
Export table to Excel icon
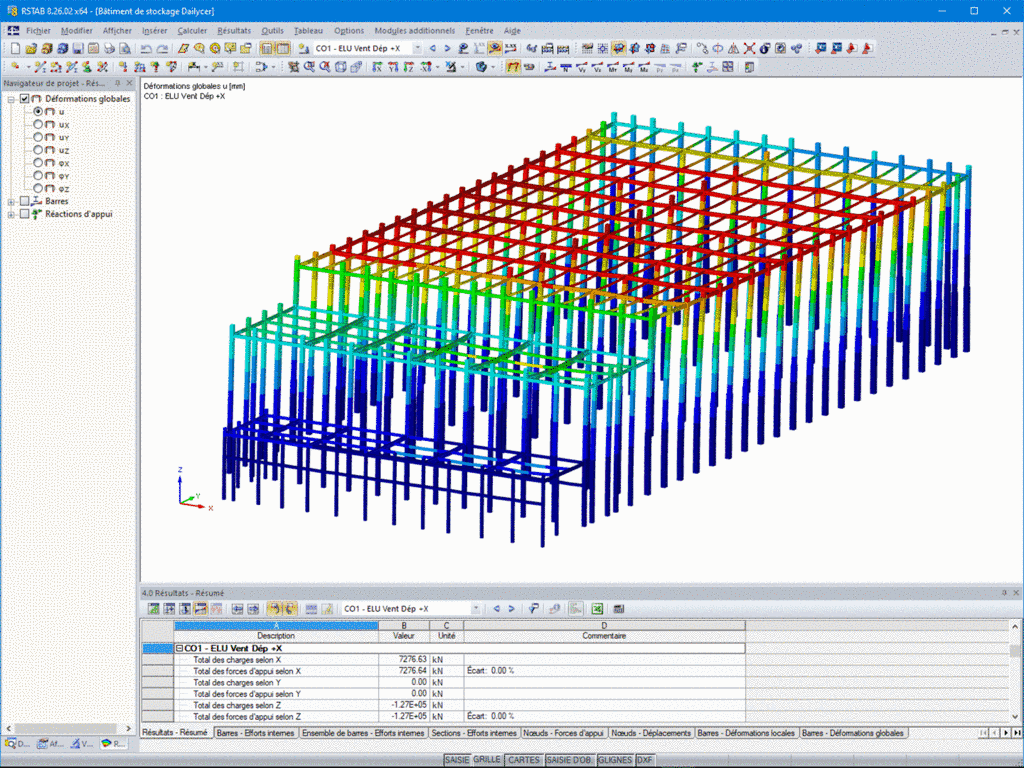click(597, 609)
